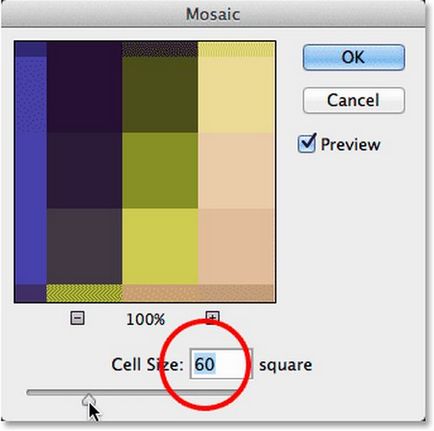Click the pale yellow cell in preview
The image size is (434, 431).
coord(236,95)
